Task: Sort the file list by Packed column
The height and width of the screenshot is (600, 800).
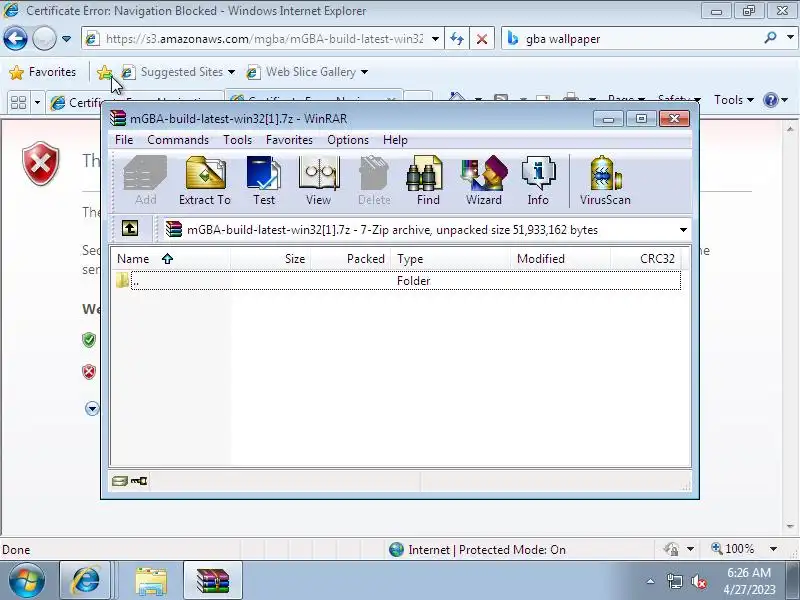Action: coord(351,259)
